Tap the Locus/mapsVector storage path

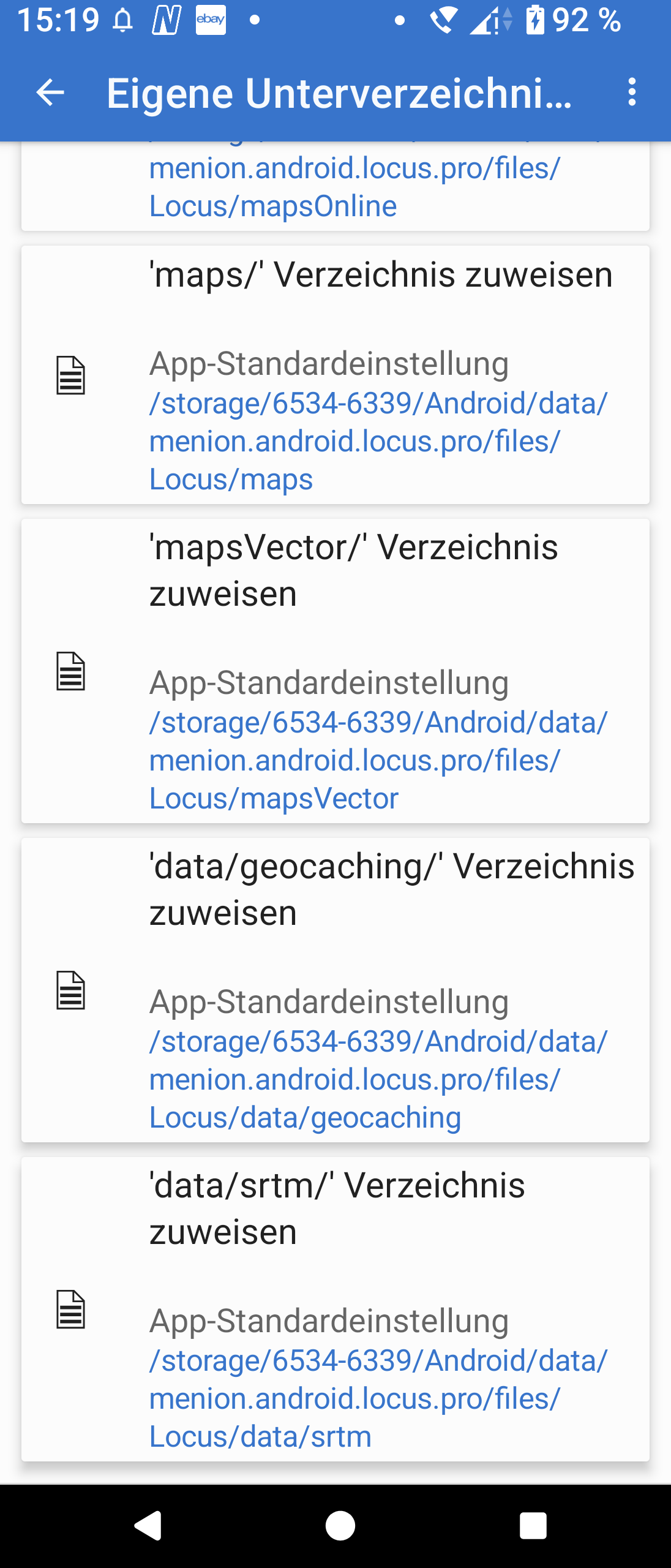(378, 760)
